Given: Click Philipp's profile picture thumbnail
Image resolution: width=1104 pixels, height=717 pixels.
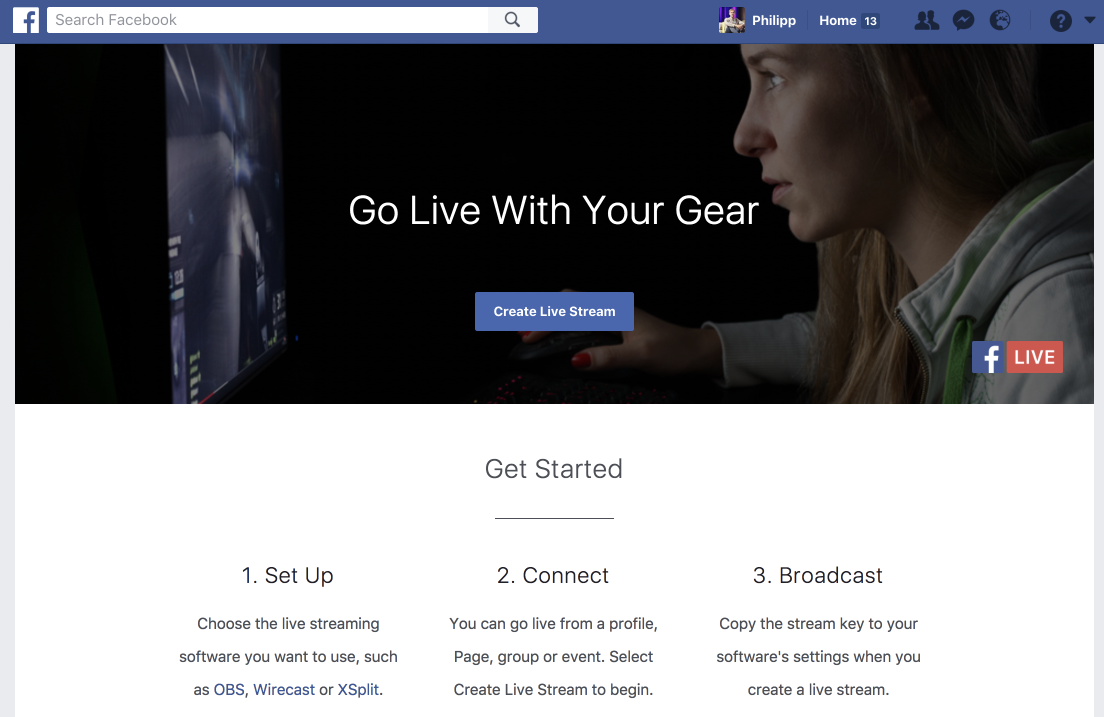Looking at the screenshot, I should pyautogui.click(x=732, y=20).
